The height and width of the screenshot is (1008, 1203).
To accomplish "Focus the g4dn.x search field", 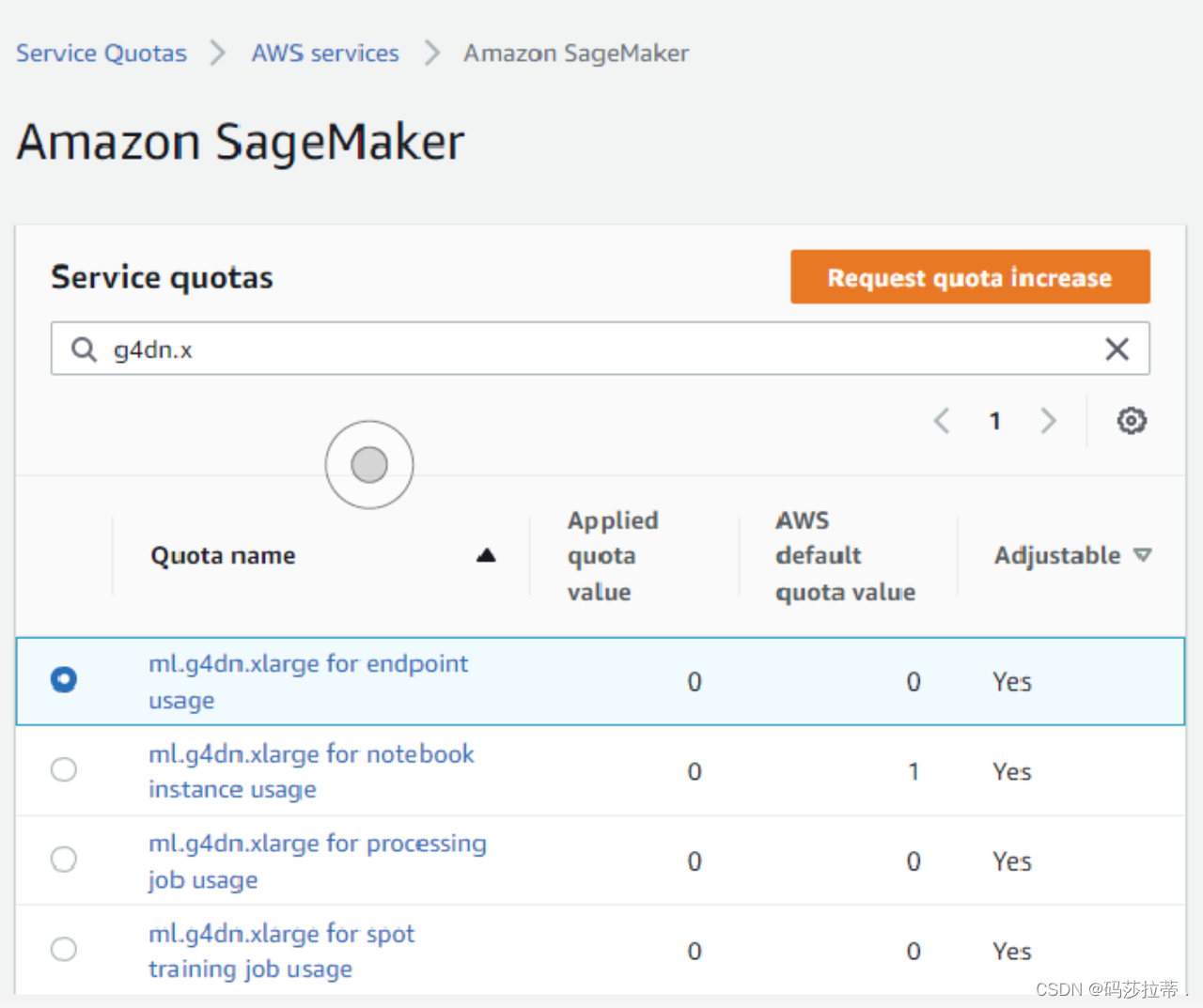I will 600,349.
